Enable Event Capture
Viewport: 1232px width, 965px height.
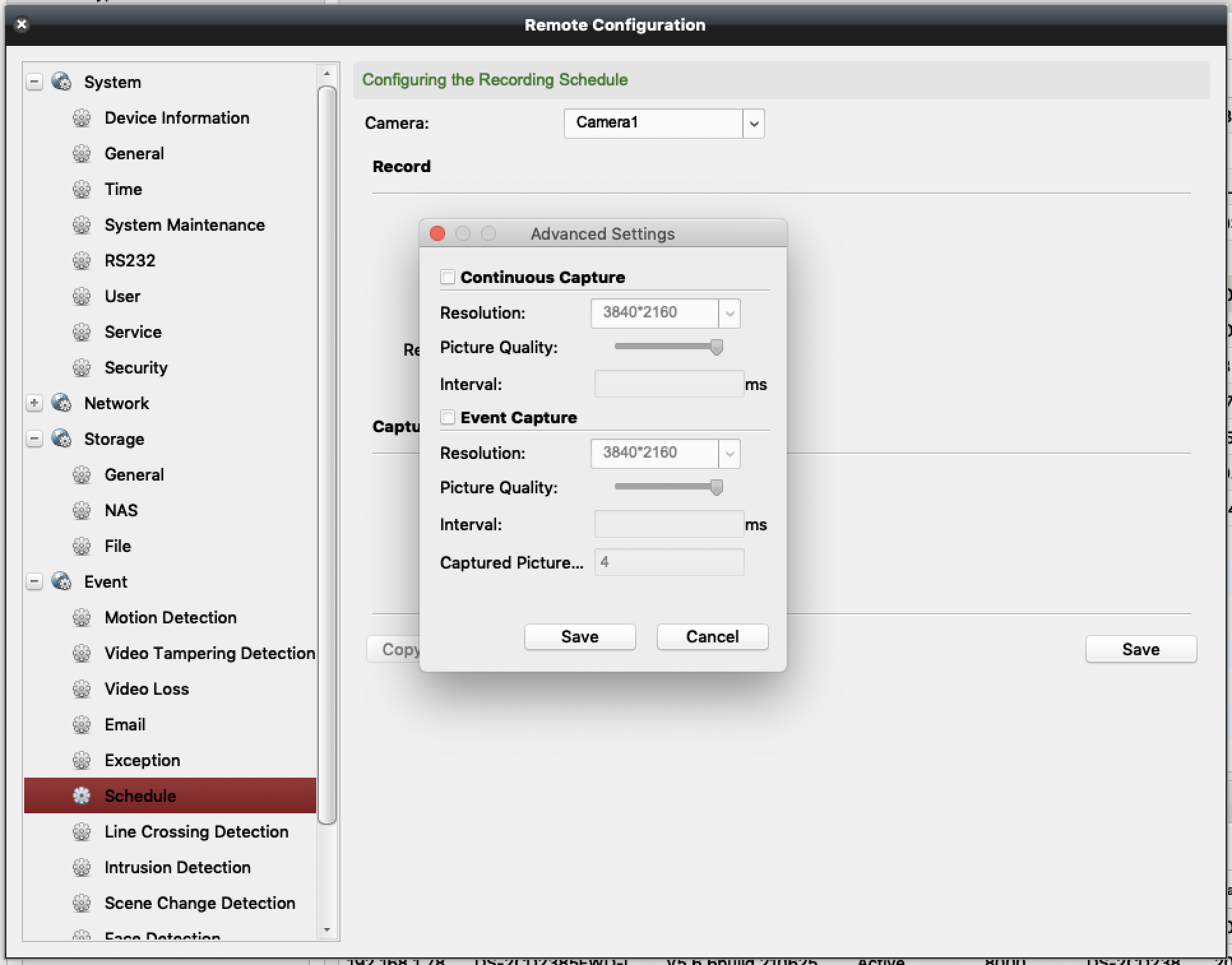[x=448, y=417]
